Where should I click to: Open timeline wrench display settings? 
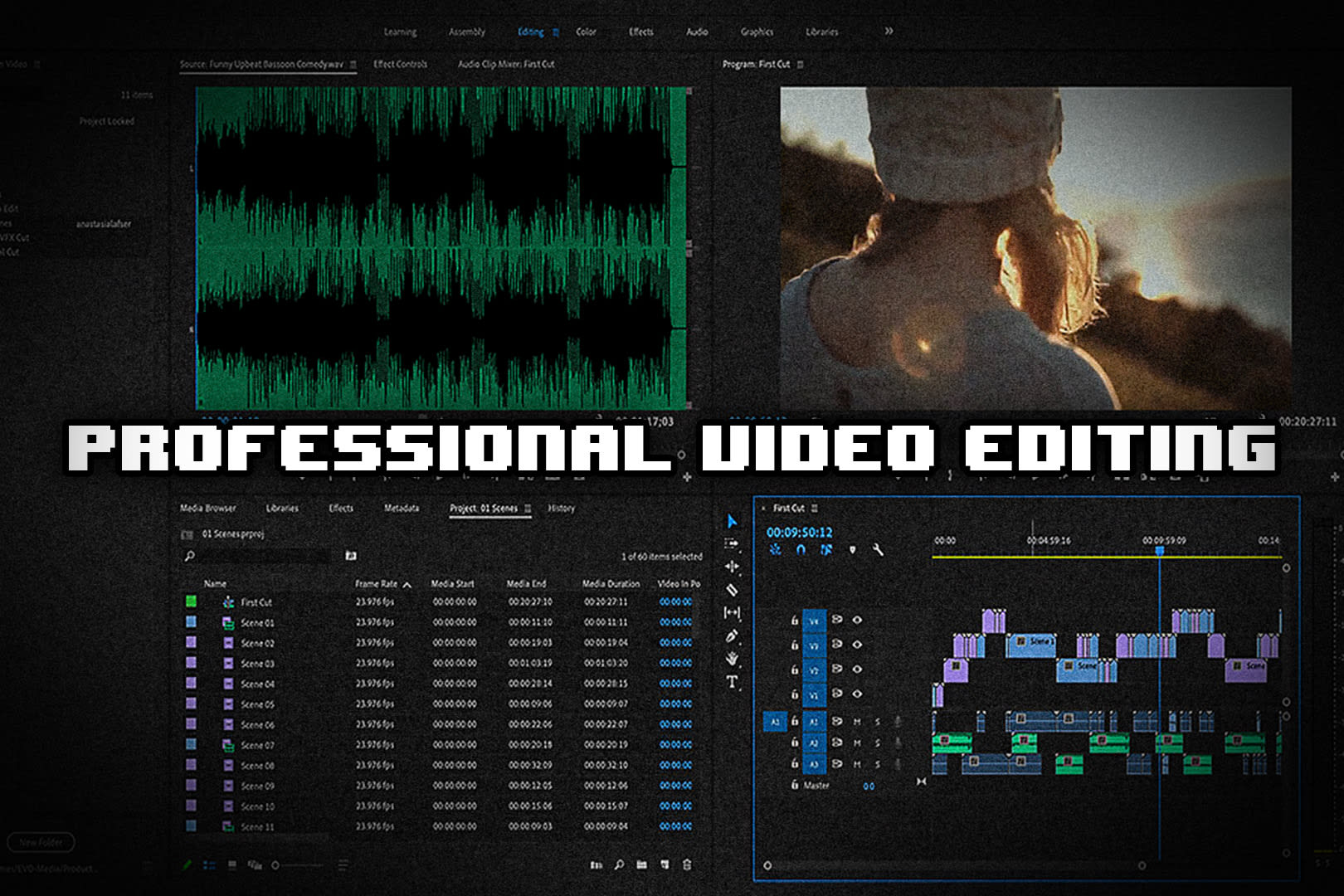pos(878,549)
